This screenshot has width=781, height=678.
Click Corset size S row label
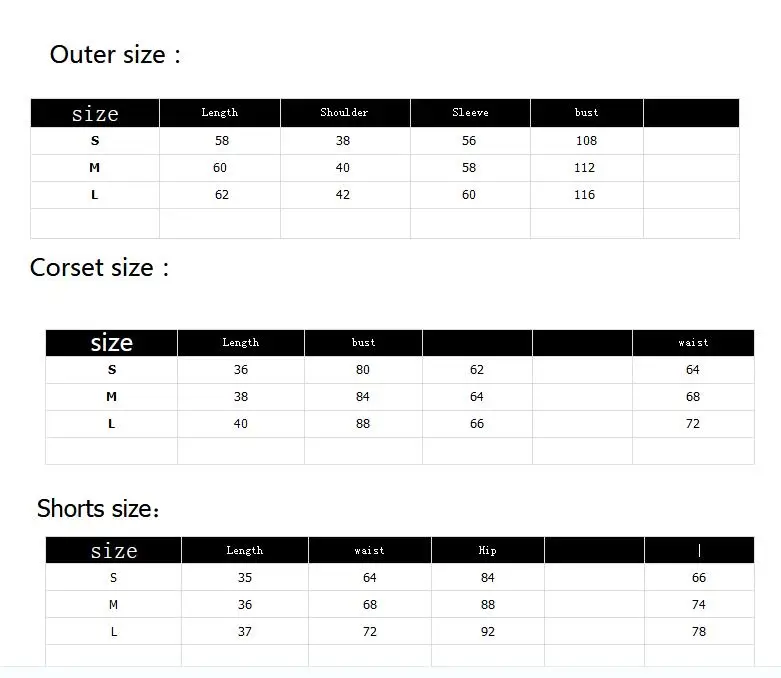112,370
